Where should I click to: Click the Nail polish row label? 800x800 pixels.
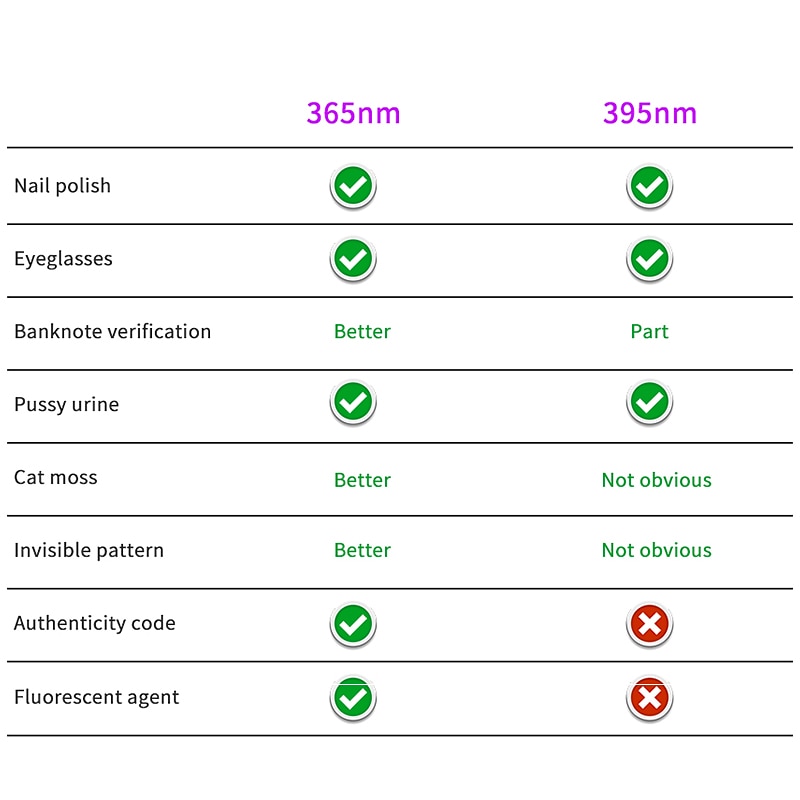point(62,186)
